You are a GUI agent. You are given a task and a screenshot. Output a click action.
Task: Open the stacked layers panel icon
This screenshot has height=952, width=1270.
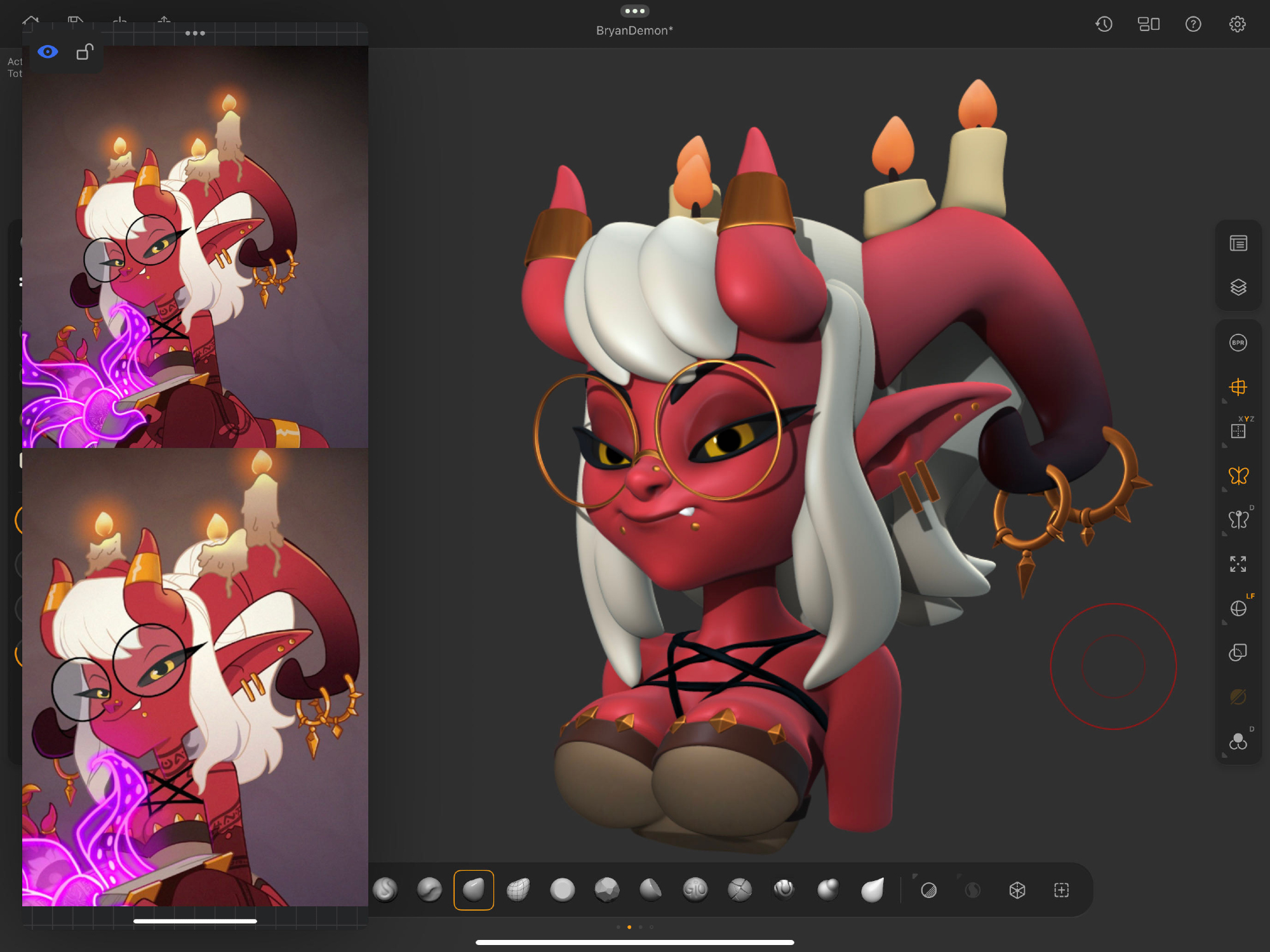[1238, 287]
